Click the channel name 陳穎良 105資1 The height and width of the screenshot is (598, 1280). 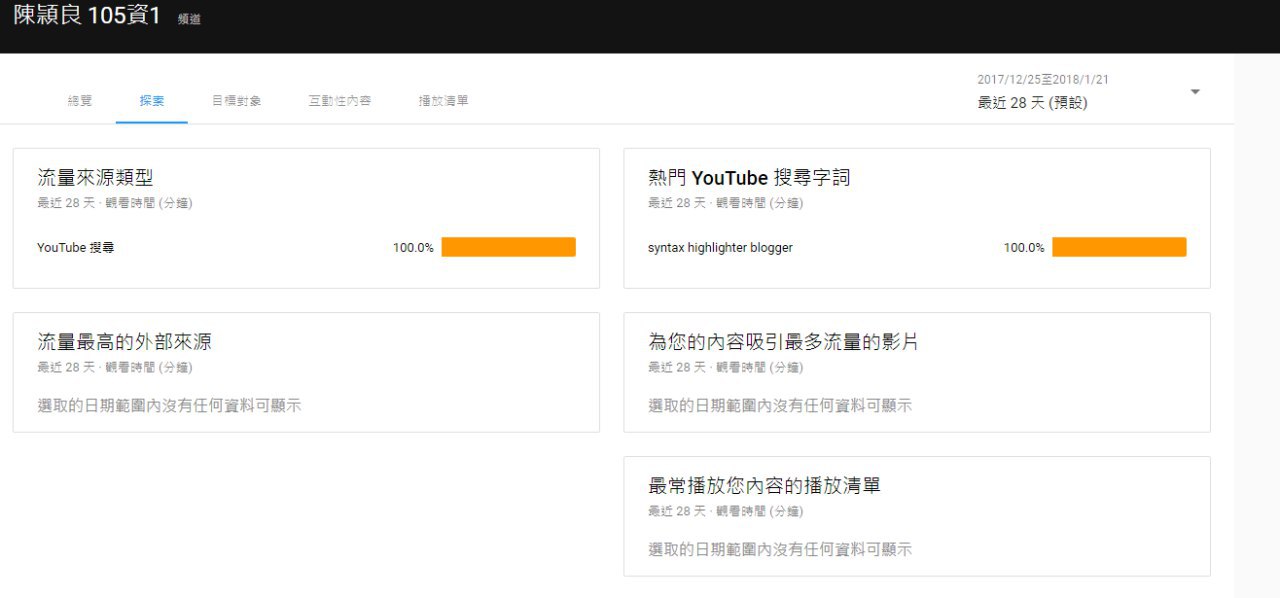coord(87,17)
